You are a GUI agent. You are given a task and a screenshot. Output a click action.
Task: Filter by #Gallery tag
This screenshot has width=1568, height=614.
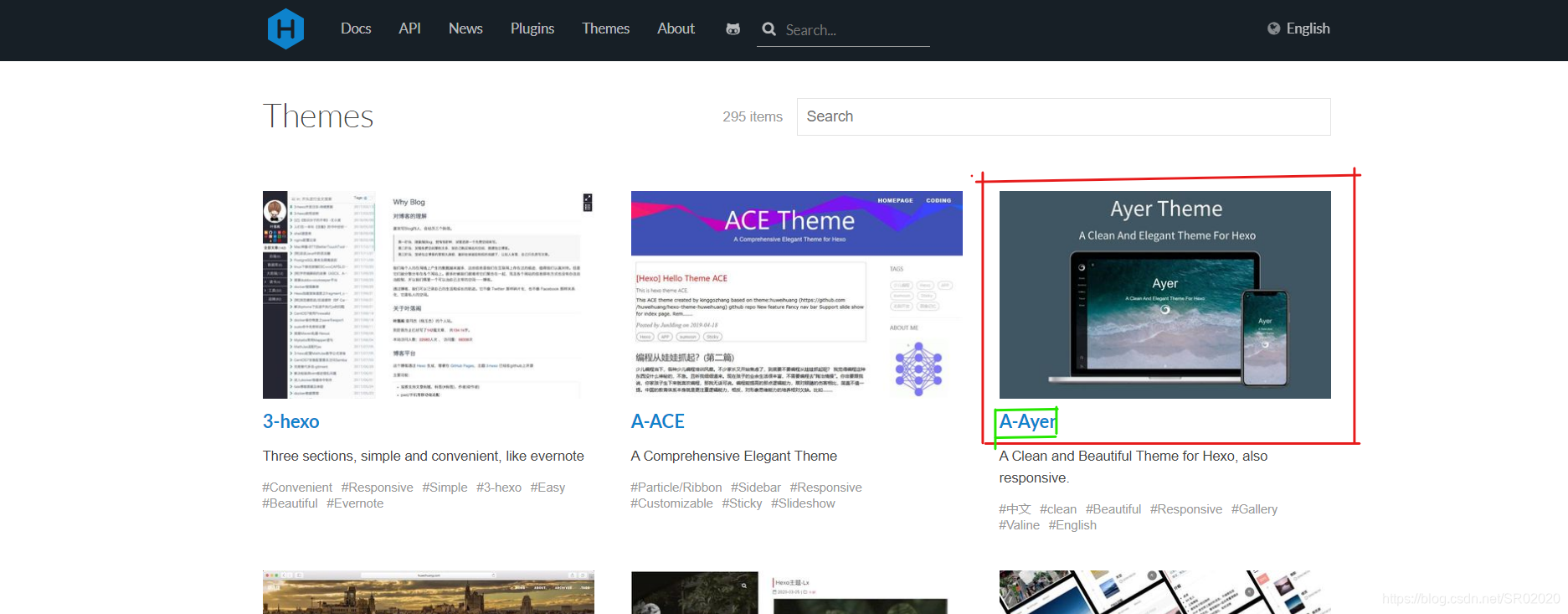(x=1254, y=509)
